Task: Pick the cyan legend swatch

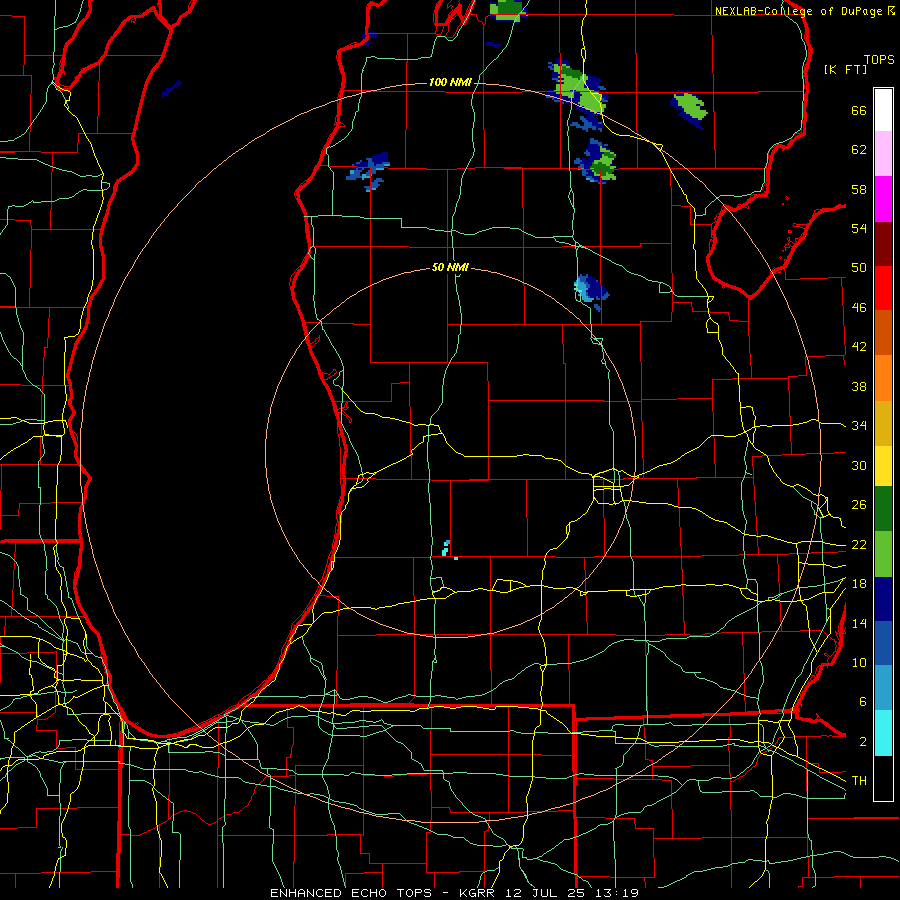Action: 883,733
